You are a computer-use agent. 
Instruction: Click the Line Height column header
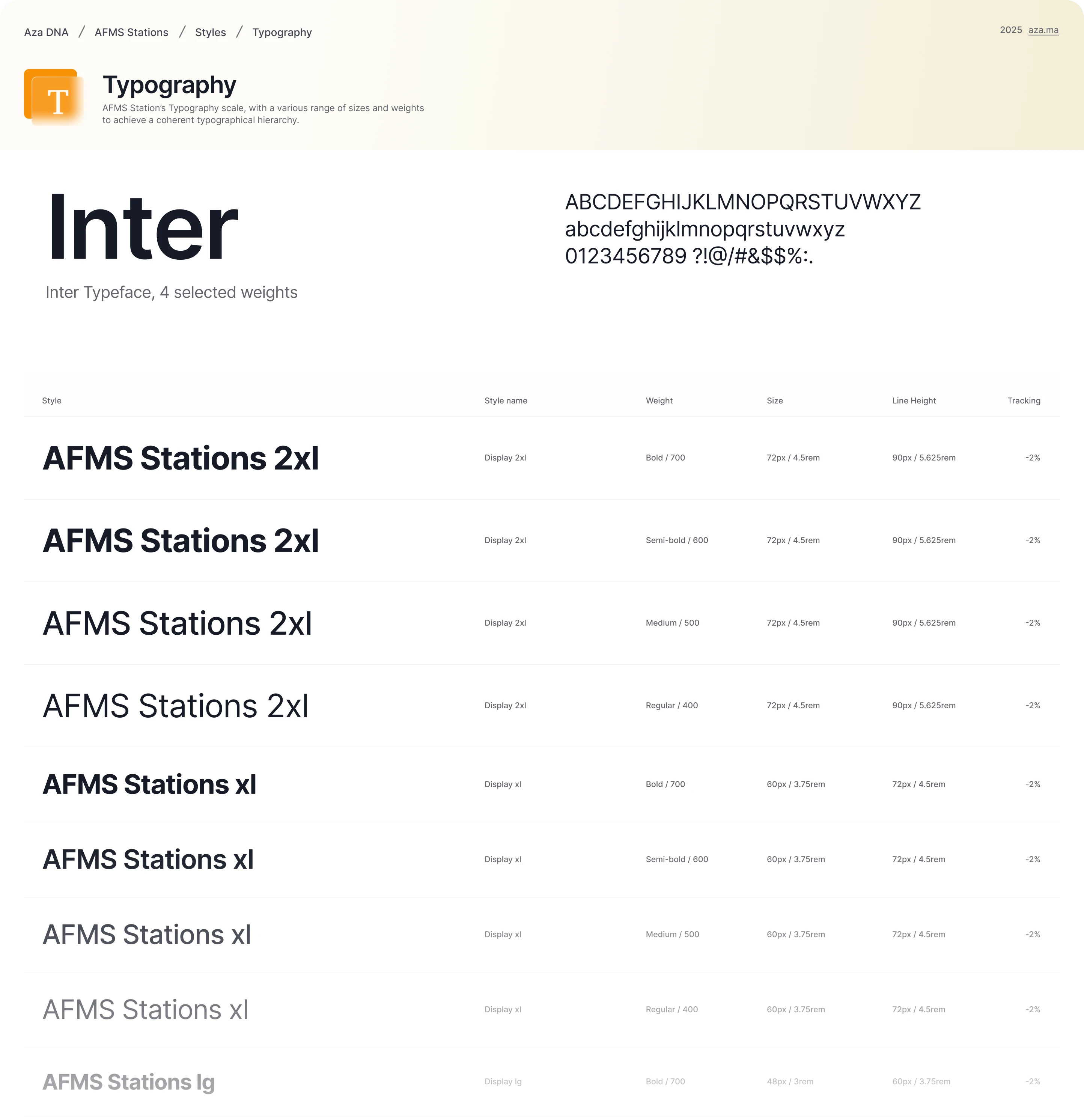(x=913, y=400)
